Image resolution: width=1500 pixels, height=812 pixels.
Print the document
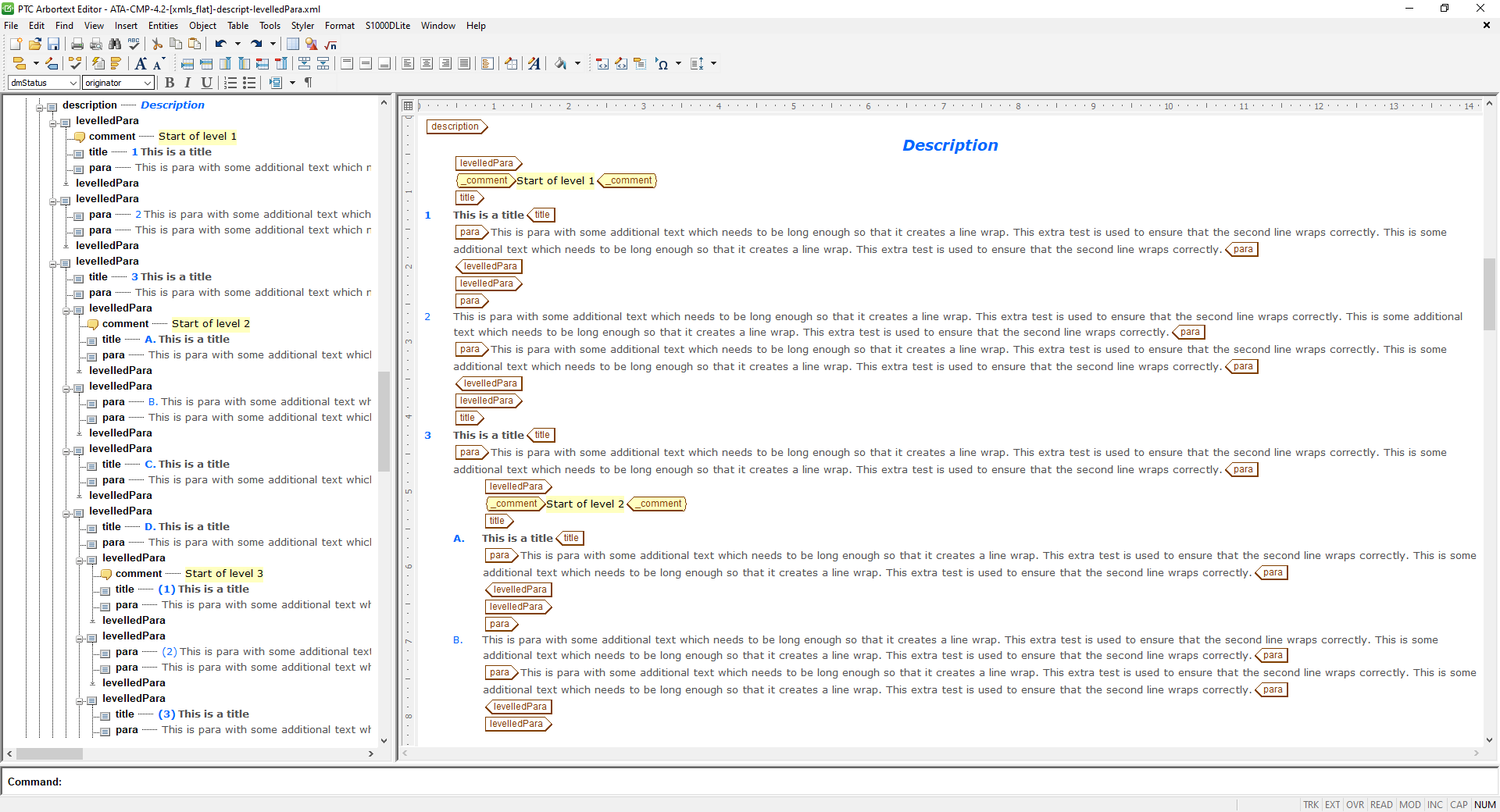click(x=77, y=45)
